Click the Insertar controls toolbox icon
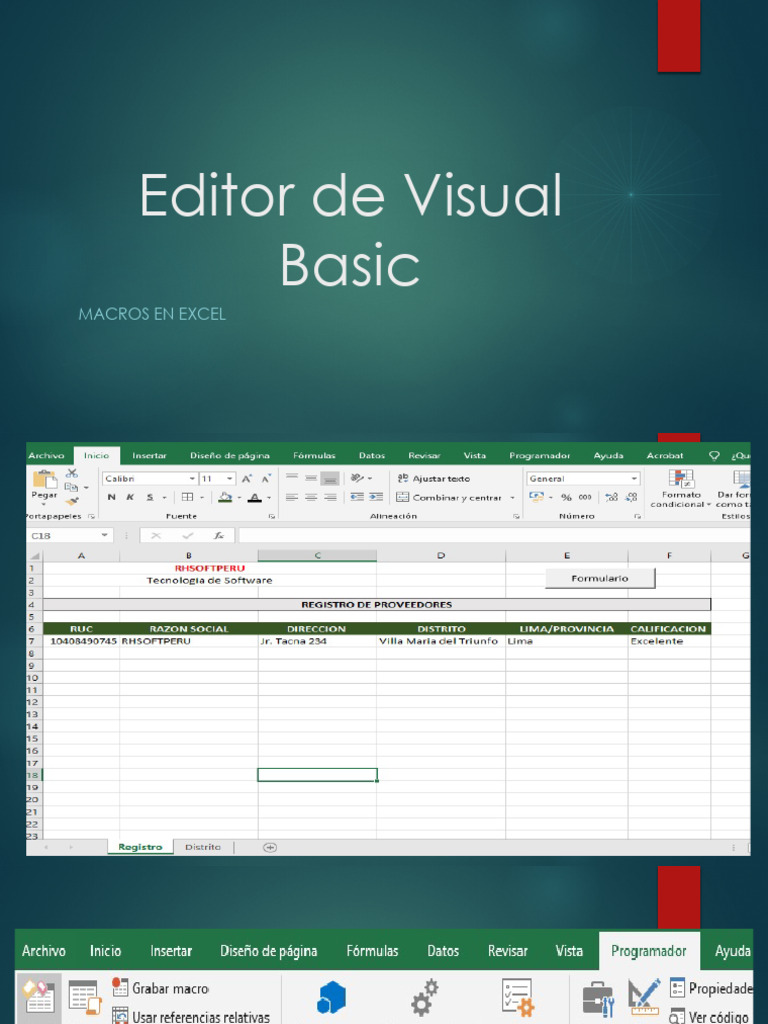 (598, 999)
